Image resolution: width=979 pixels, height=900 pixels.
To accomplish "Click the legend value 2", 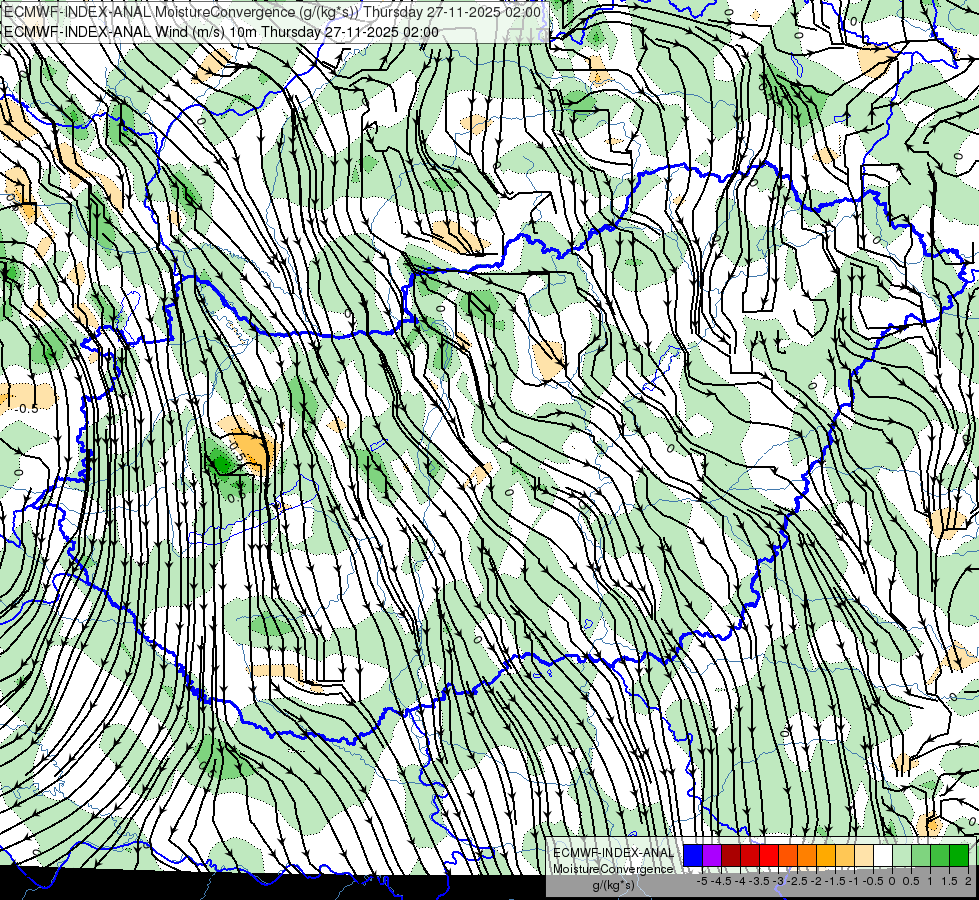I will (968, 881).
